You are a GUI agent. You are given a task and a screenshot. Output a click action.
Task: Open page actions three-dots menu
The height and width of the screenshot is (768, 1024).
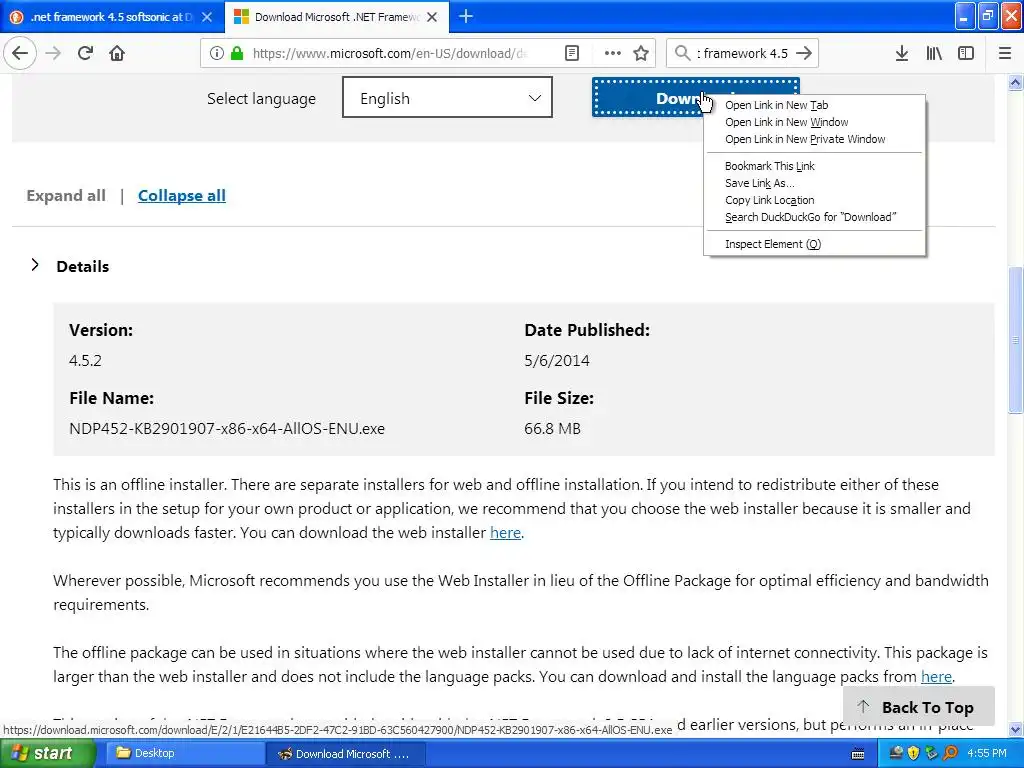pyautogui.click(x=613, y=53)
